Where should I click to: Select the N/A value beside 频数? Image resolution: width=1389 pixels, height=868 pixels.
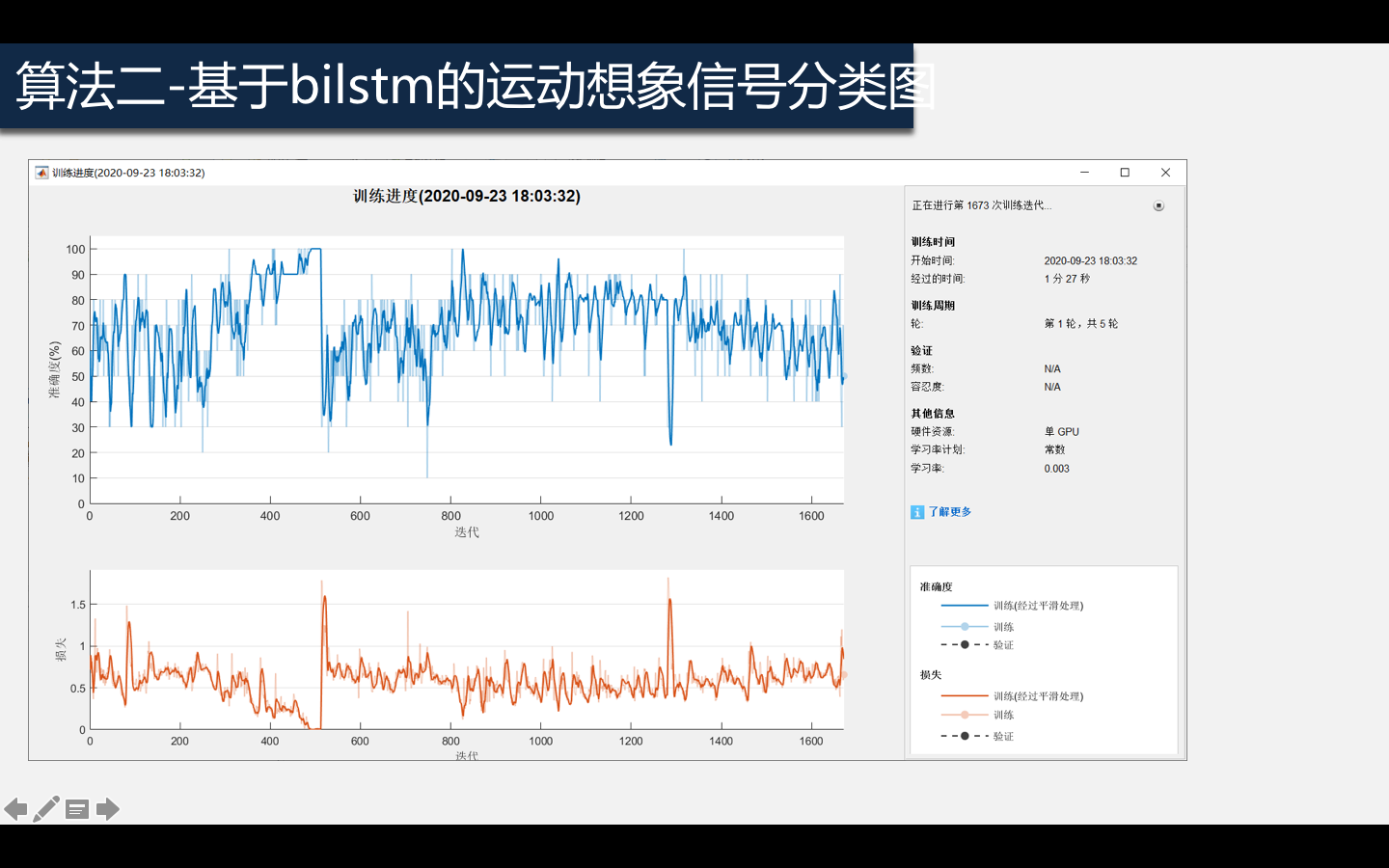coord(1052,369)
